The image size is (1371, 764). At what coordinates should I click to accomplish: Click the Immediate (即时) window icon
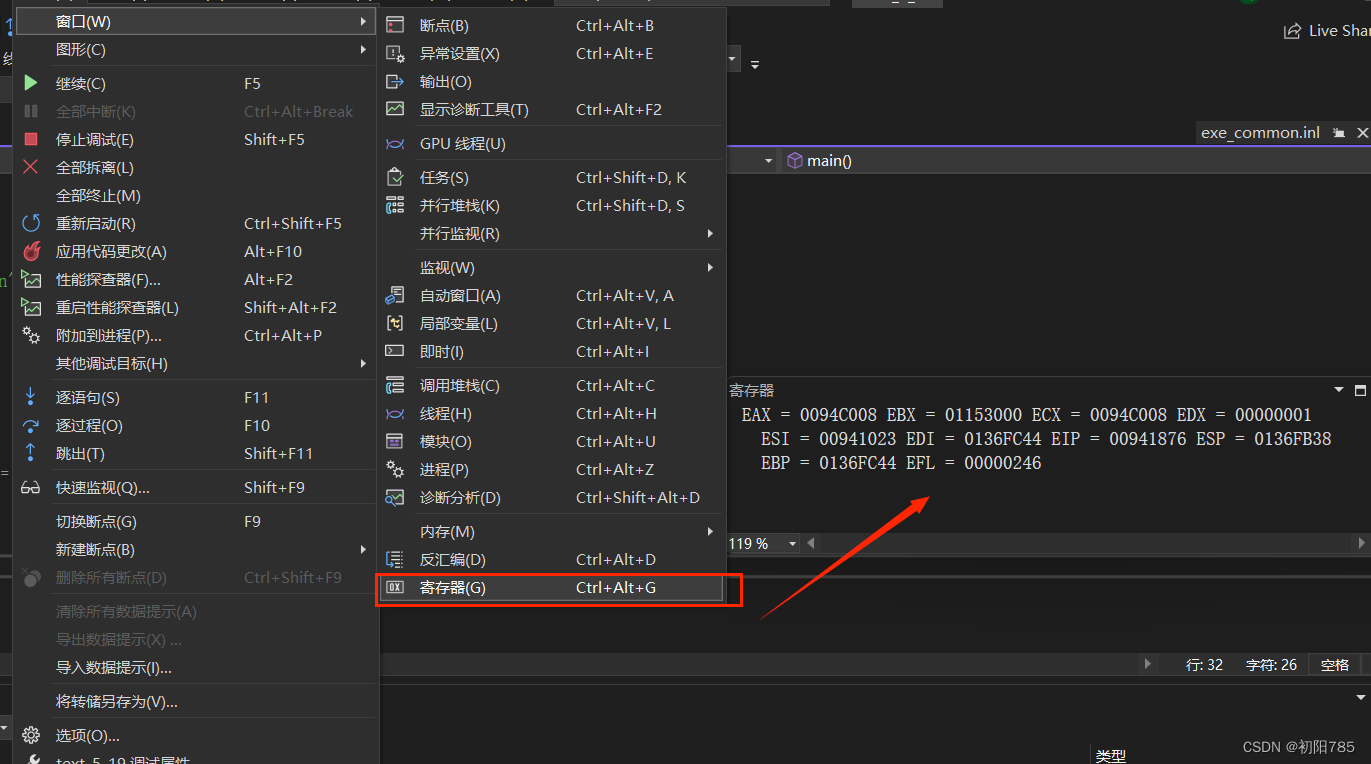click(395, 351)
